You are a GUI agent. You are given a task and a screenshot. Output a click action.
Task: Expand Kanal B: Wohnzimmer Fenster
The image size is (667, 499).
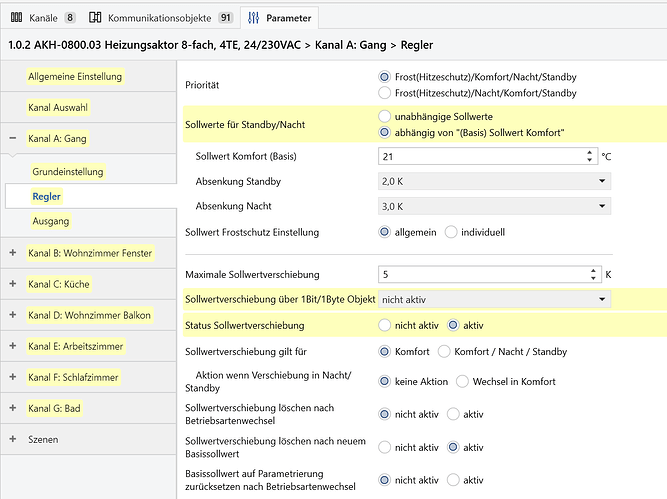pos(13,253)
